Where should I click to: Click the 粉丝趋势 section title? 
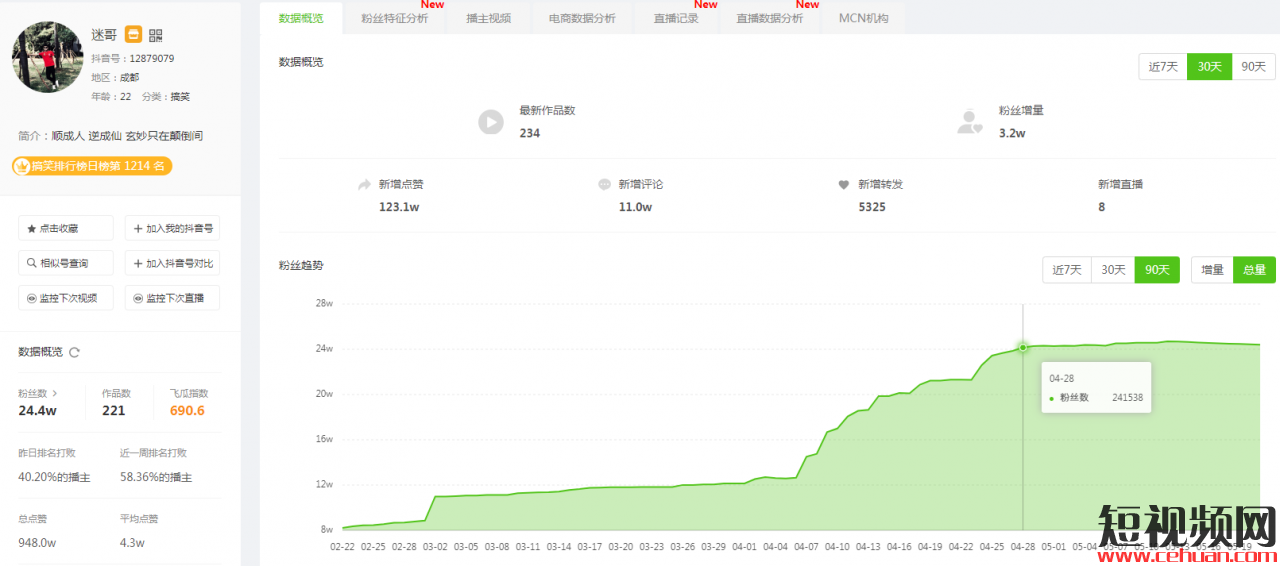pyautogui.click(x=301, y=266)
